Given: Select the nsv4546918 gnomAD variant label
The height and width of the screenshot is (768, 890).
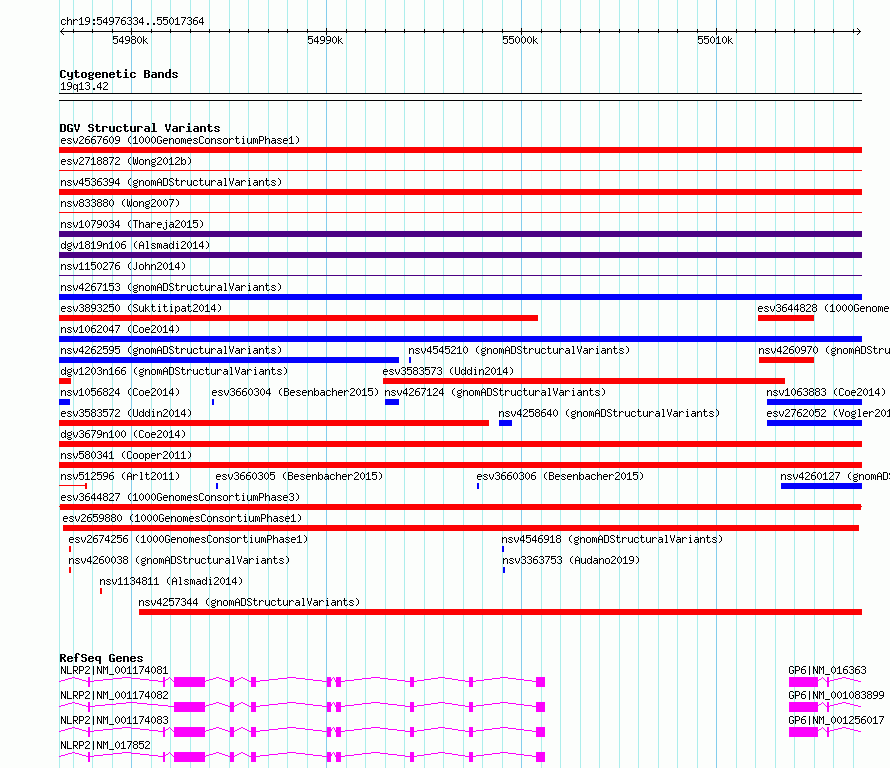Looking at the screenshot, I should [x=612, y=539].
